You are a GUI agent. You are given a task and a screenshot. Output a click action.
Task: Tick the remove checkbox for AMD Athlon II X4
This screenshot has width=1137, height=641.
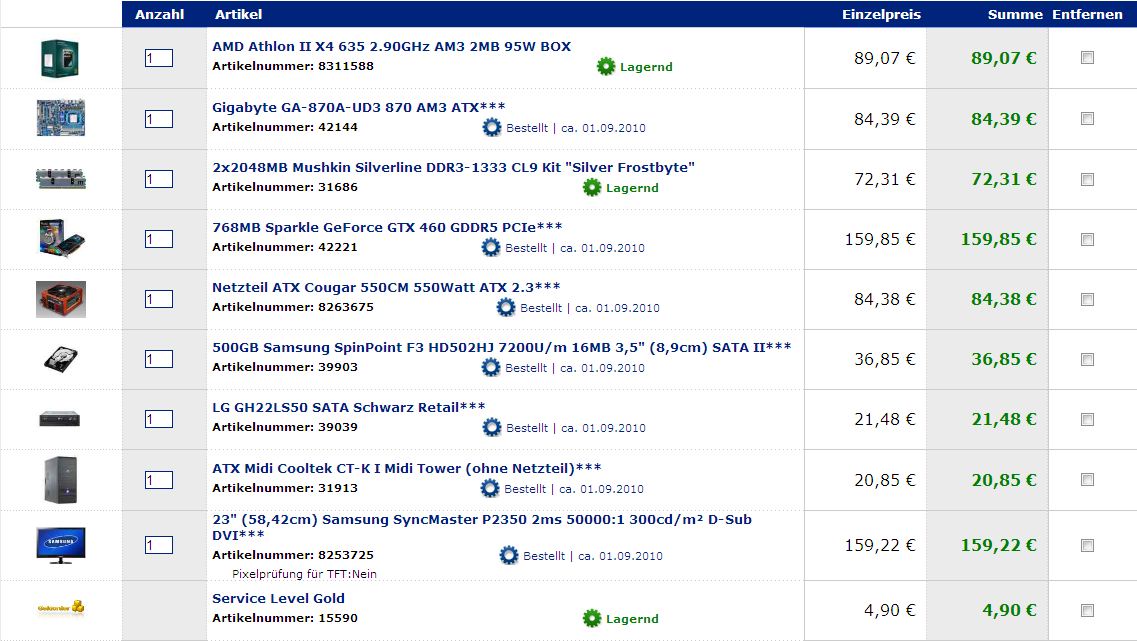coord(1087,57)
